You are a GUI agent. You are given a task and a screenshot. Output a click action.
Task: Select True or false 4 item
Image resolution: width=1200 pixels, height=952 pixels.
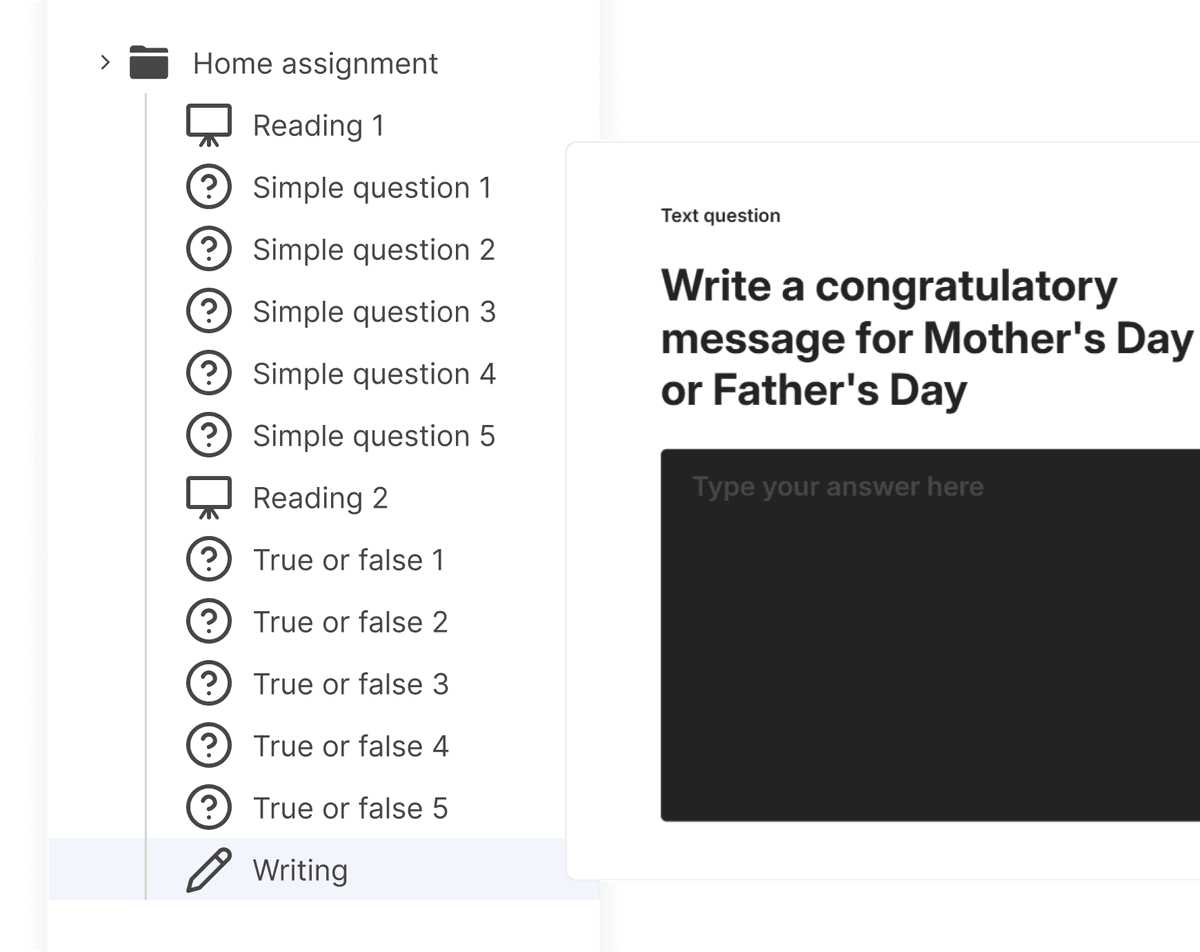pyautogui.click(x=350, y=746)
